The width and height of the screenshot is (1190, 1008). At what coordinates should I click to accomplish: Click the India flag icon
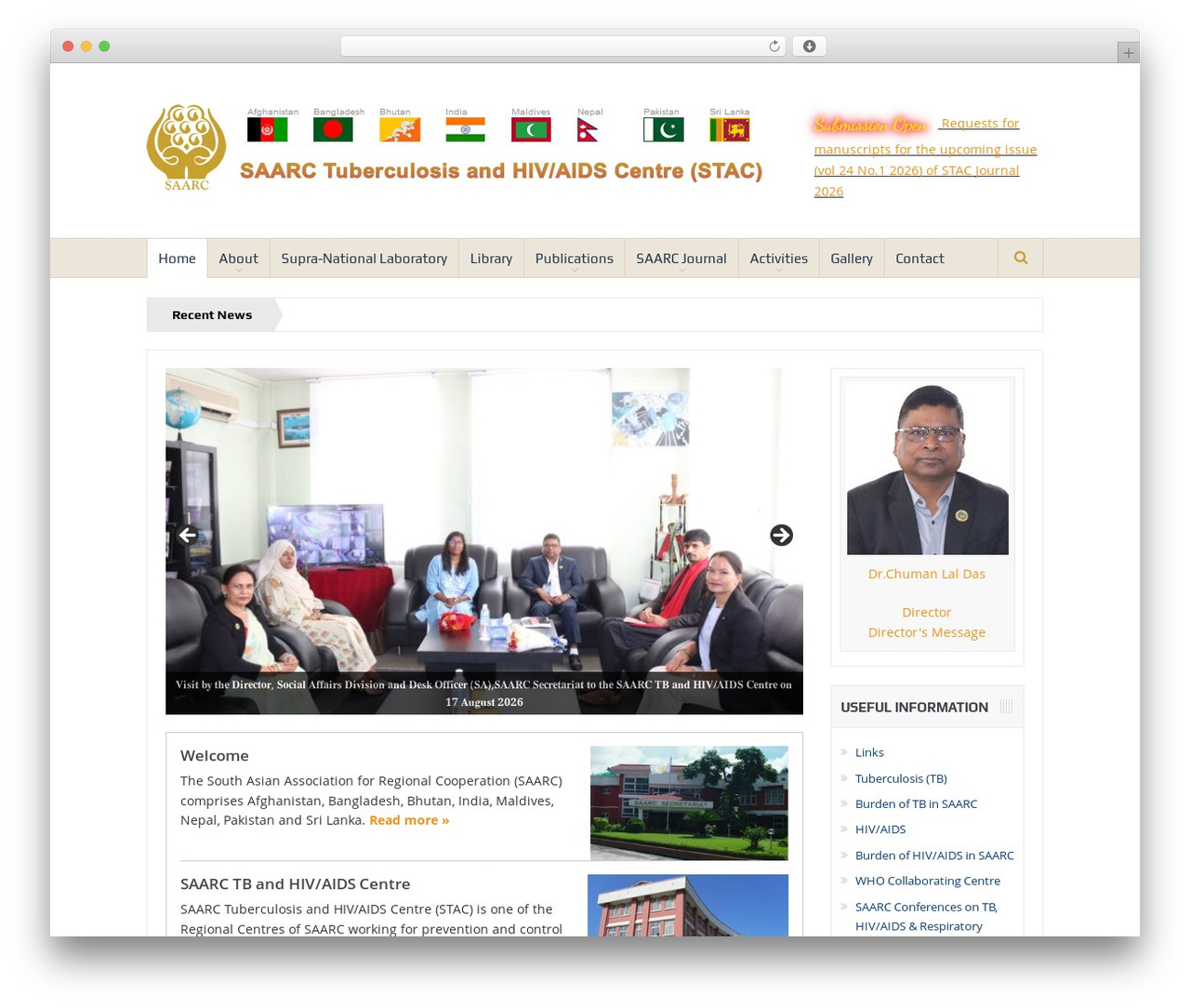[x=465, y=129]
